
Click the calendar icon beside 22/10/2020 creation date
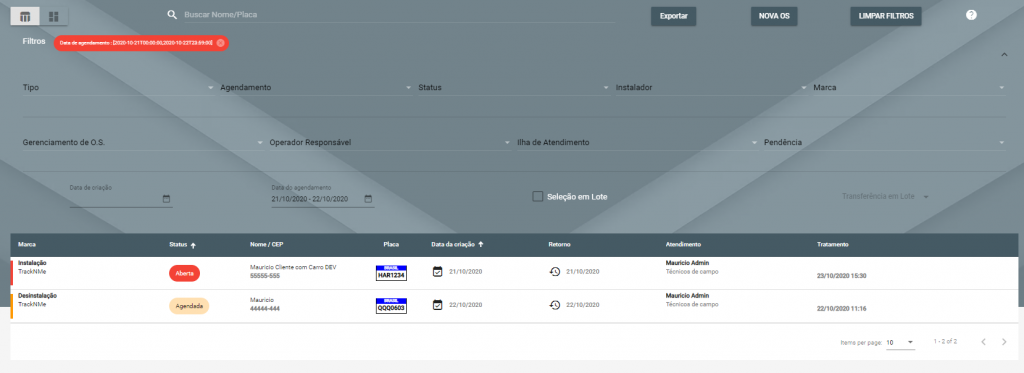click(438, 304)
